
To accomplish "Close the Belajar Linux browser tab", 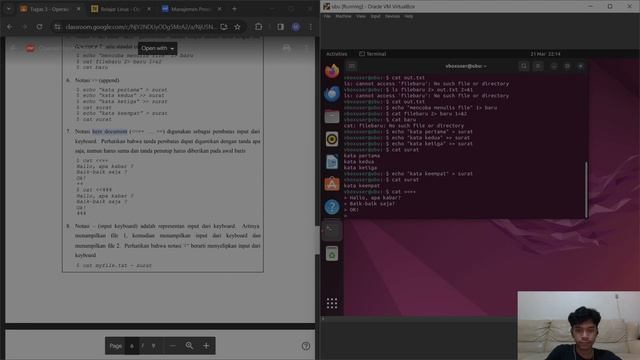I will pyautogui.click(x=149, y=9).
